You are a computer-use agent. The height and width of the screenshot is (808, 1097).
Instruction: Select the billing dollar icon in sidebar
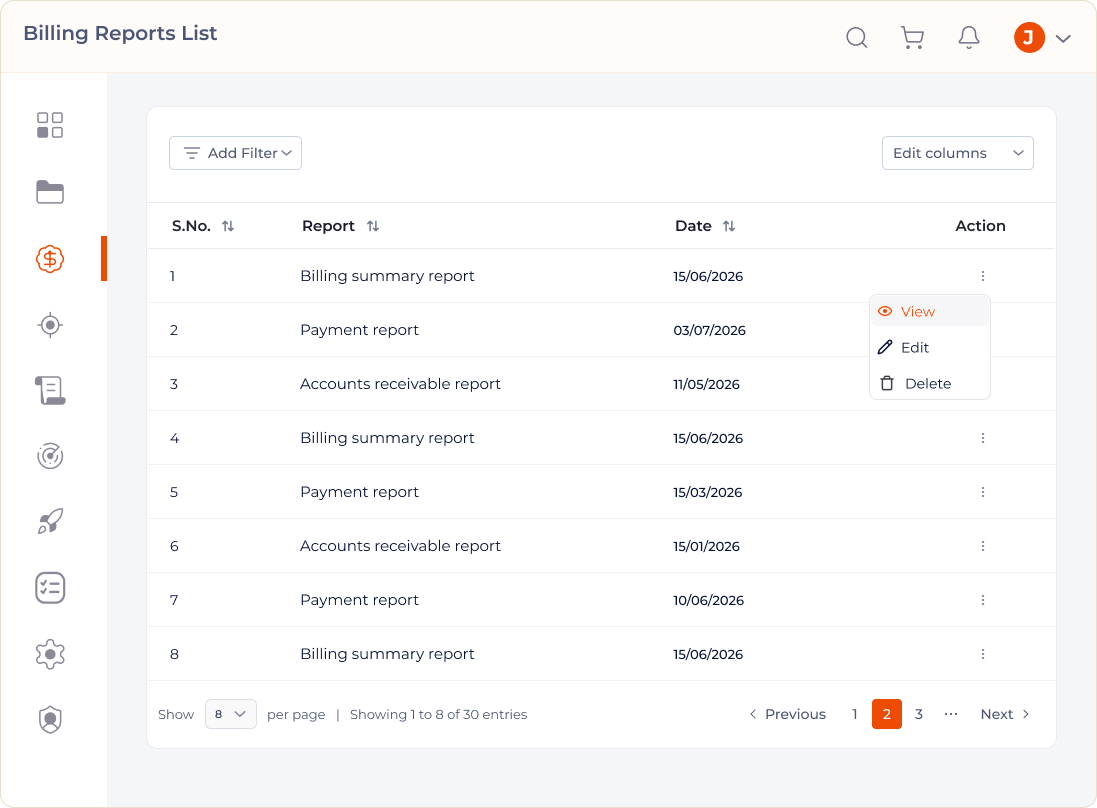tap(50, 259)
